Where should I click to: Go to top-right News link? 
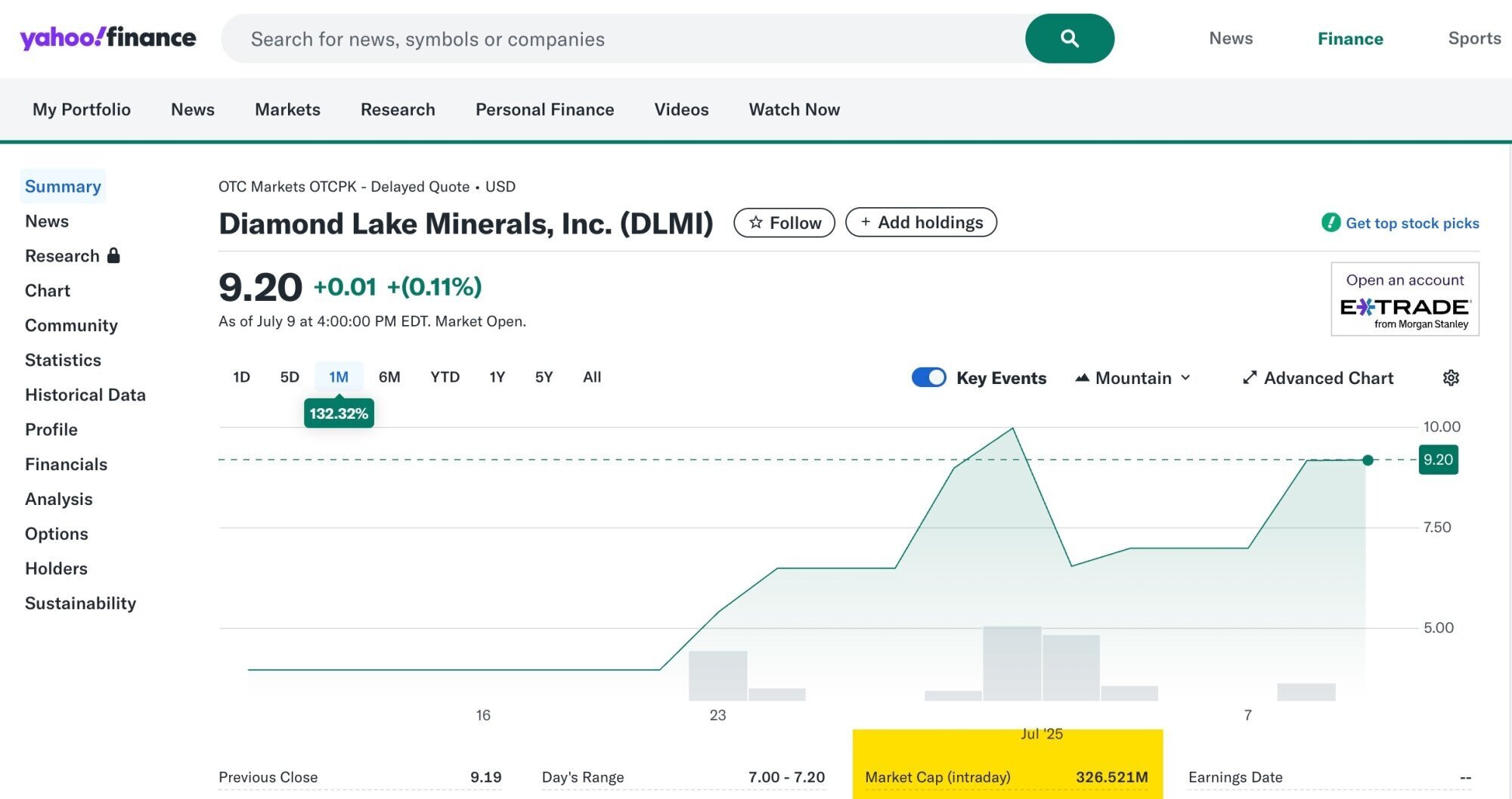point(1231,39)
